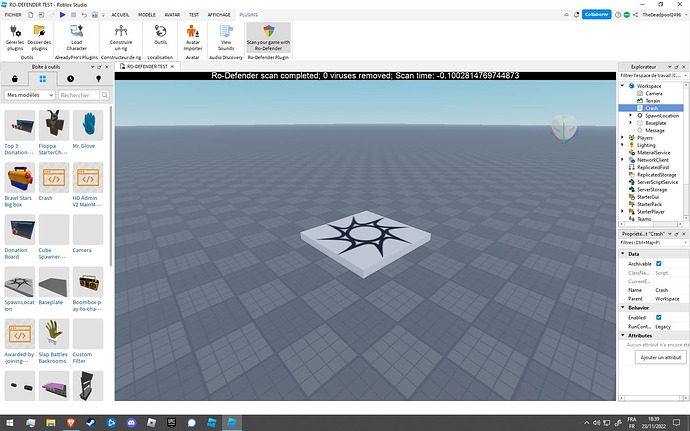This screenshot has height=431, width=690.
Task: Collapse the Attributes properties section
Action: pyautogui.click(x=623, y=335)
